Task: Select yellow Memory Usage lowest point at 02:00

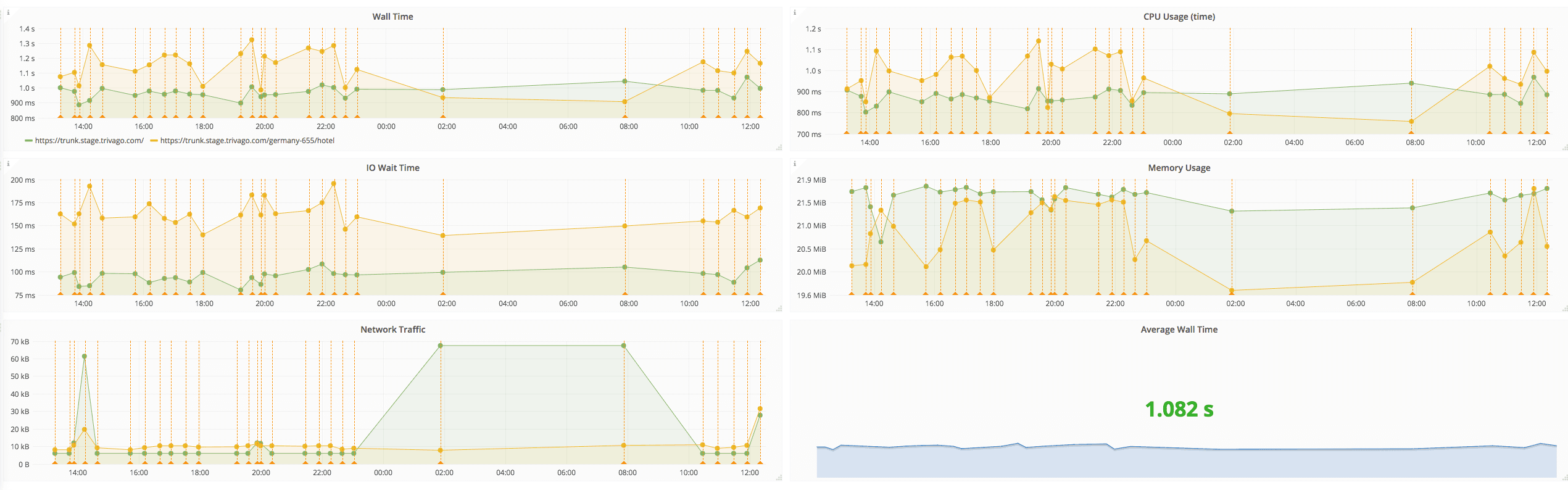Action: 1232,291
